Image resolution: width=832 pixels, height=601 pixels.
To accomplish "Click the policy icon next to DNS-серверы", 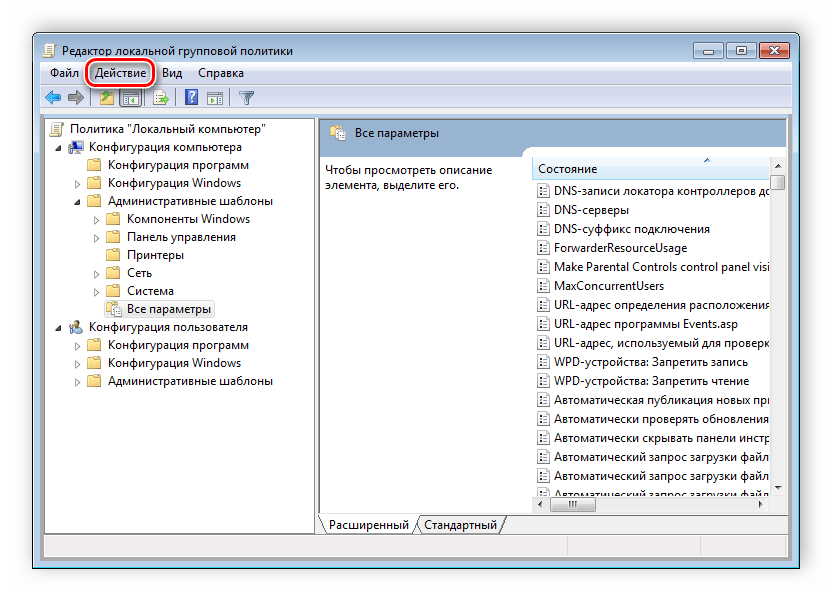I will (x=543, y=210).
